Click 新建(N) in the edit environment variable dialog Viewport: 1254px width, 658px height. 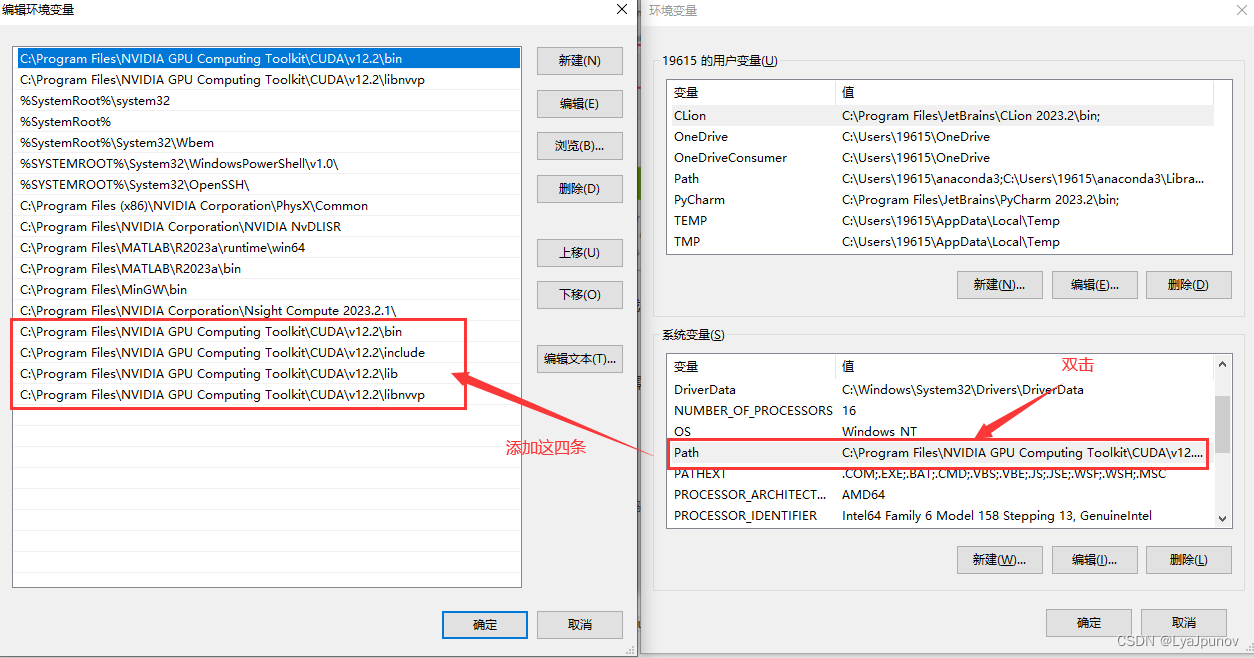tap(580, 60)
